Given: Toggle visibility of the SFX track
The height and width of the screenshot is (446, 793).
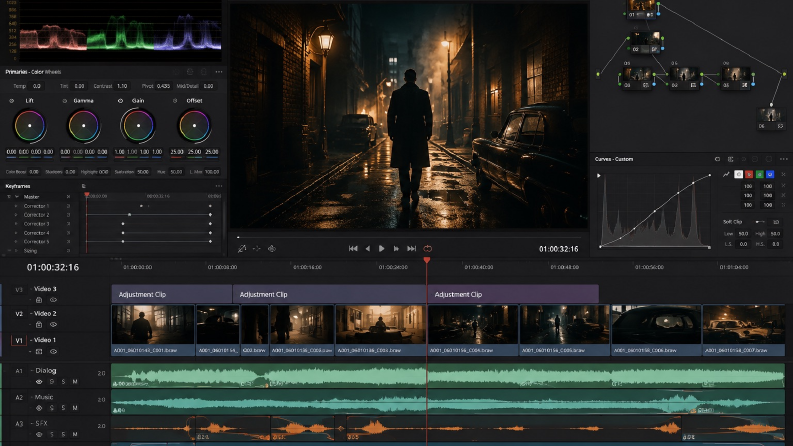Looking at the screenshot, I should (x=39, y=434).
